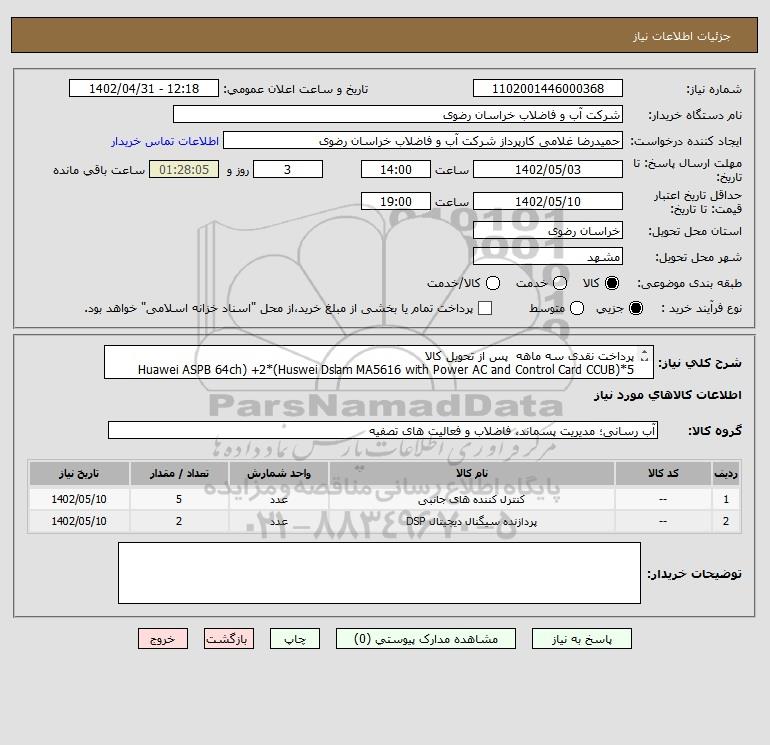Select the متوسط purchase type radio
Screen dimensions: 770x745
[577, 308]
